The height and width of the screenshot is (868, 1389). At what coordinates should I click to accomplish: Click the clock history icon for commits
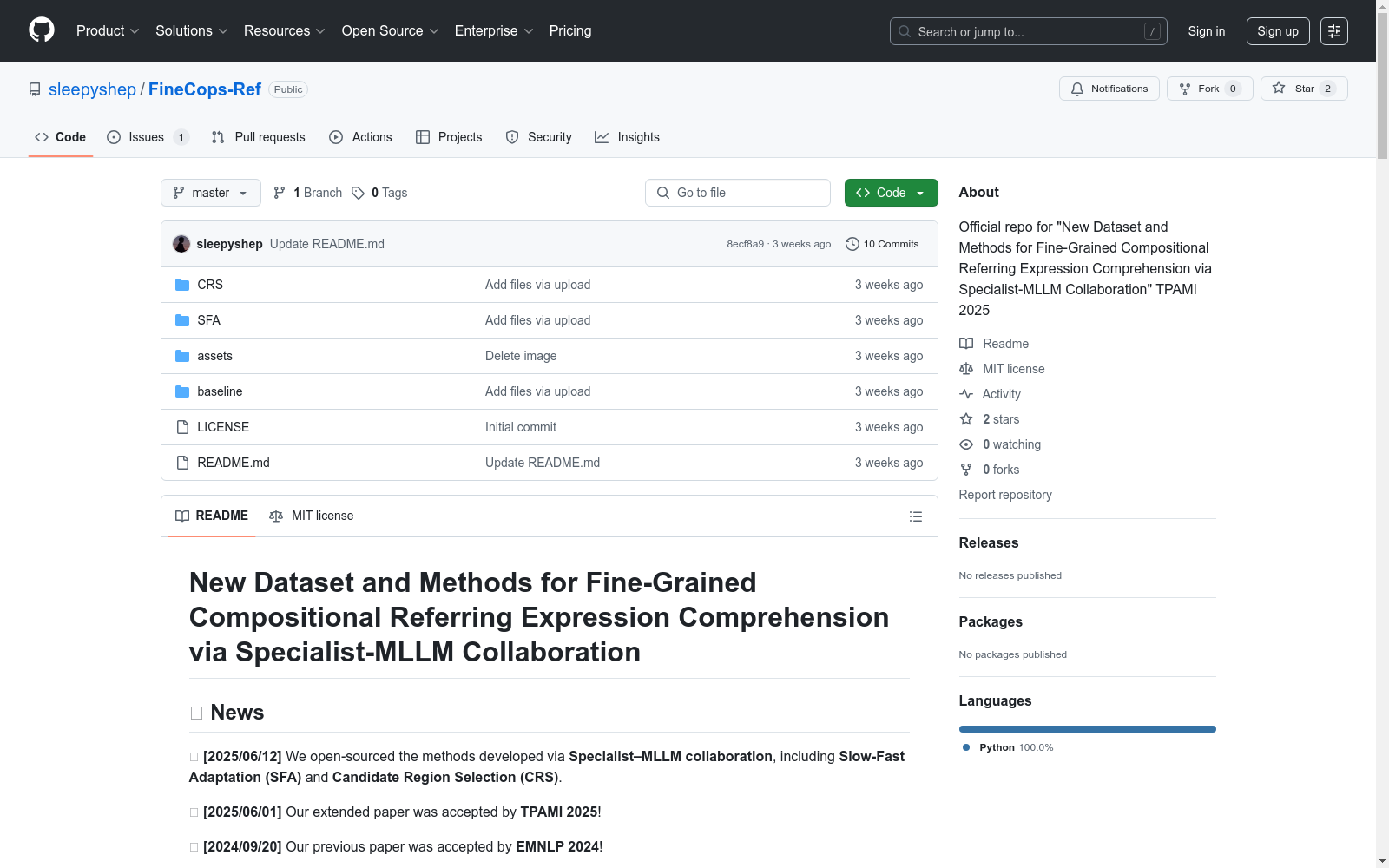[852, 244]
